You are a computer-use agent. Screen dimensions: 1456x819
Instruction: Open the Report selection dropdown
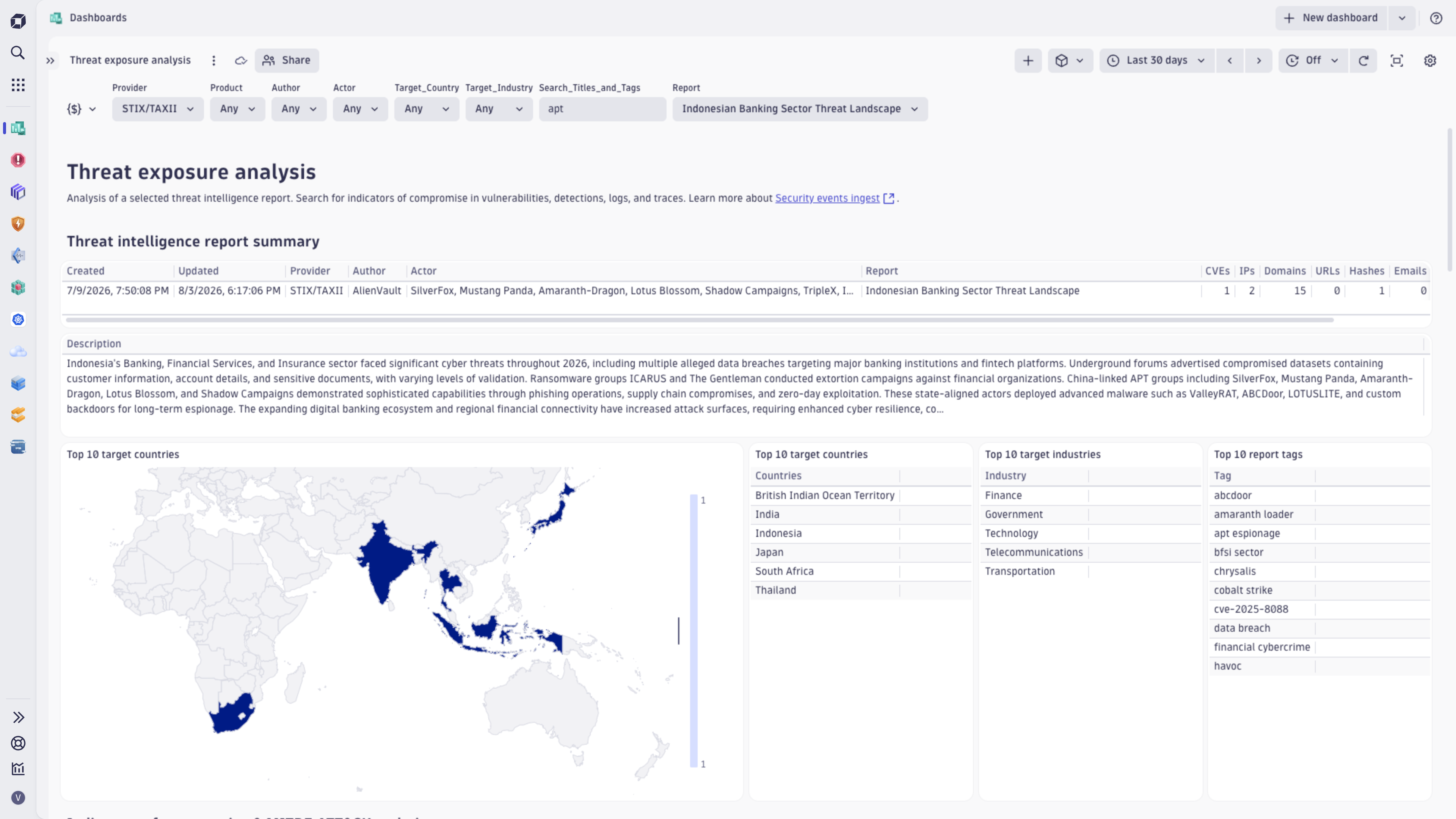pyautogui.click(x=800, y=109)
